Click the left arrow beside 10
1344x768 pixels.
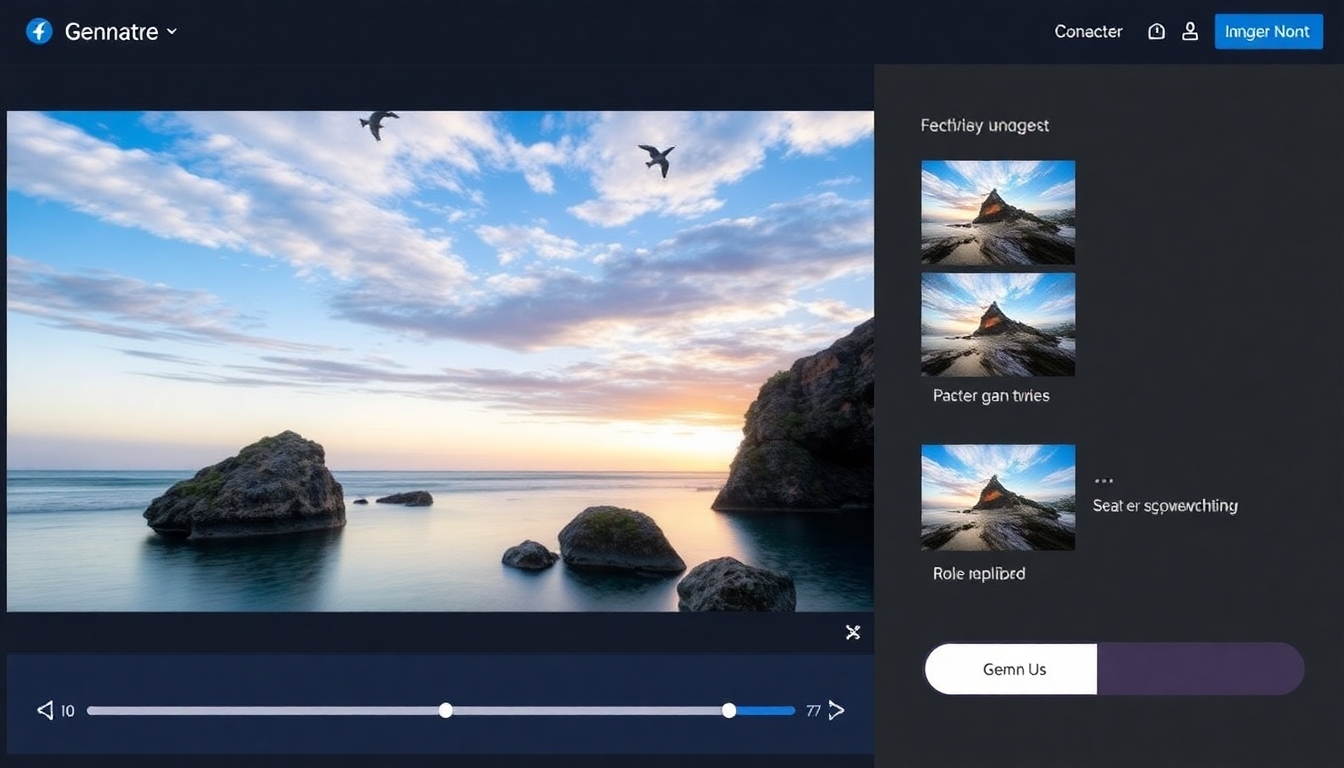(45, 711)
